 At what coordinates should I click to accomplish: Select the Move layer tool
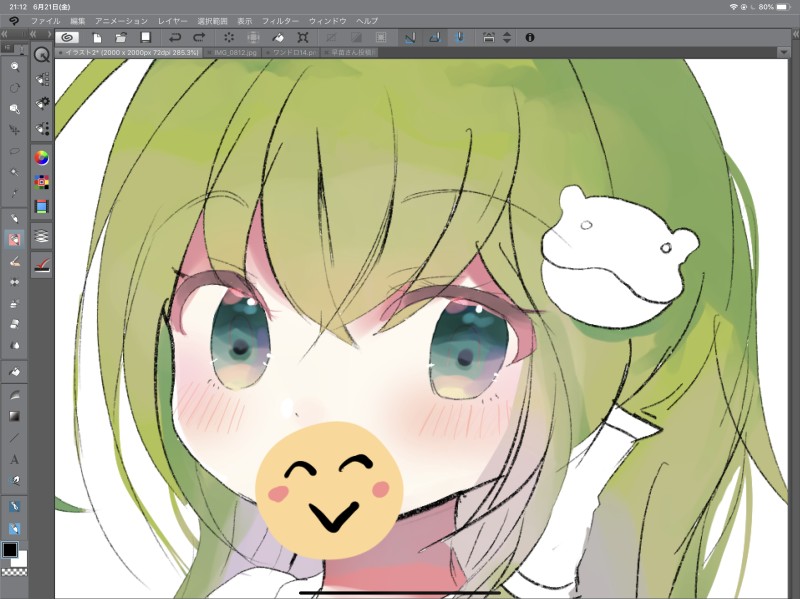click(15, 130)
